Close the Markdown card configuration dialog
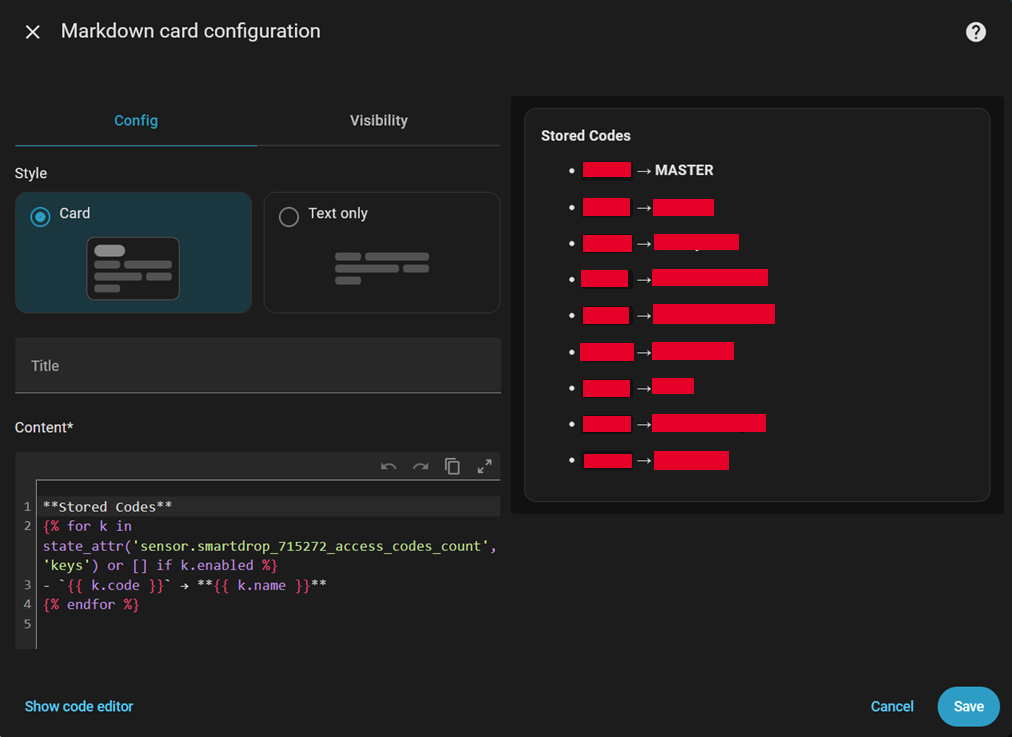This screenshot has width=1012, height=737. (32, 31)
